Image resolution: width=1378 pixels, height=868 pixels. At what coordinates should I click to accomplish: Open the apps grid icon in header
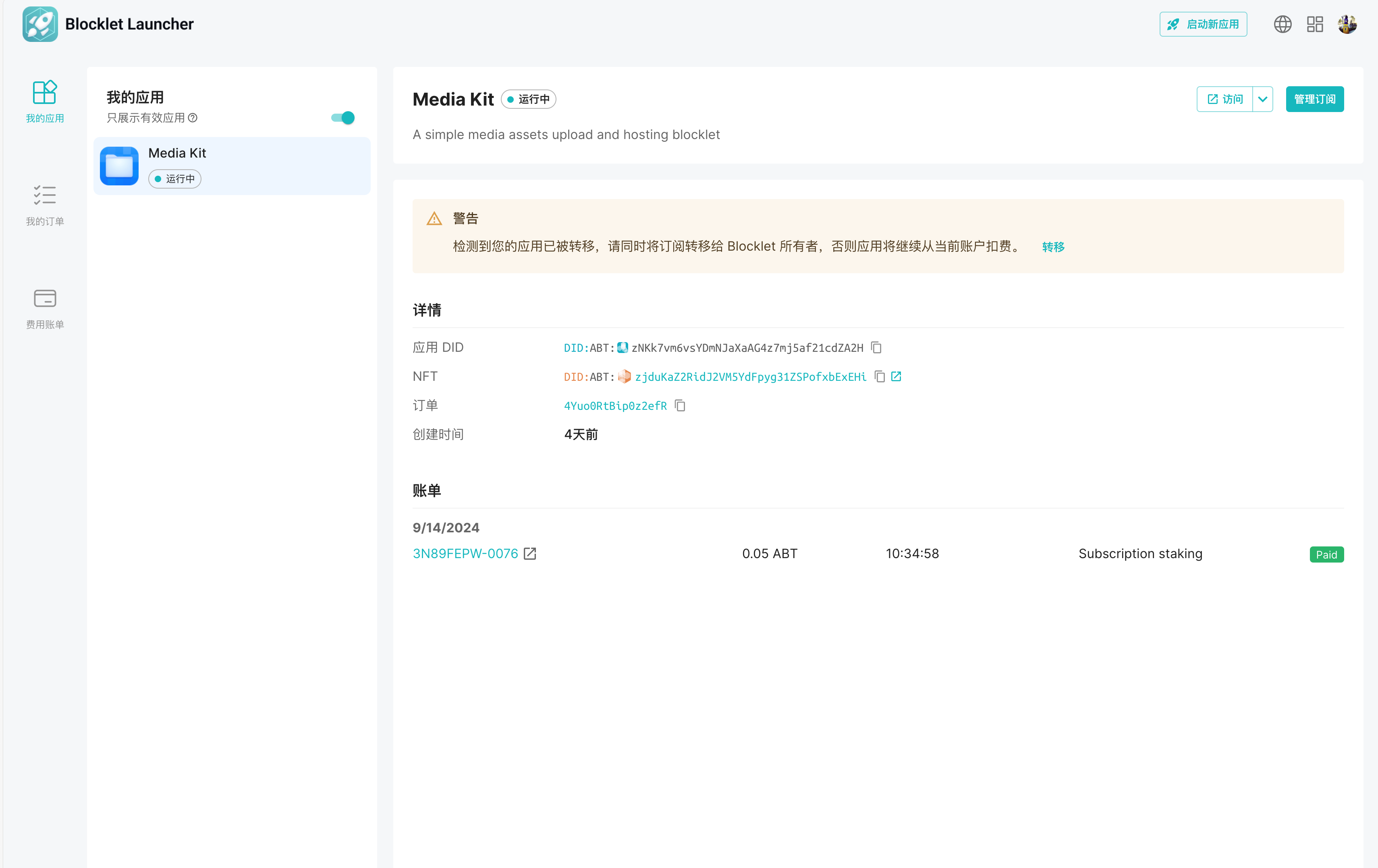[1314, 24]
